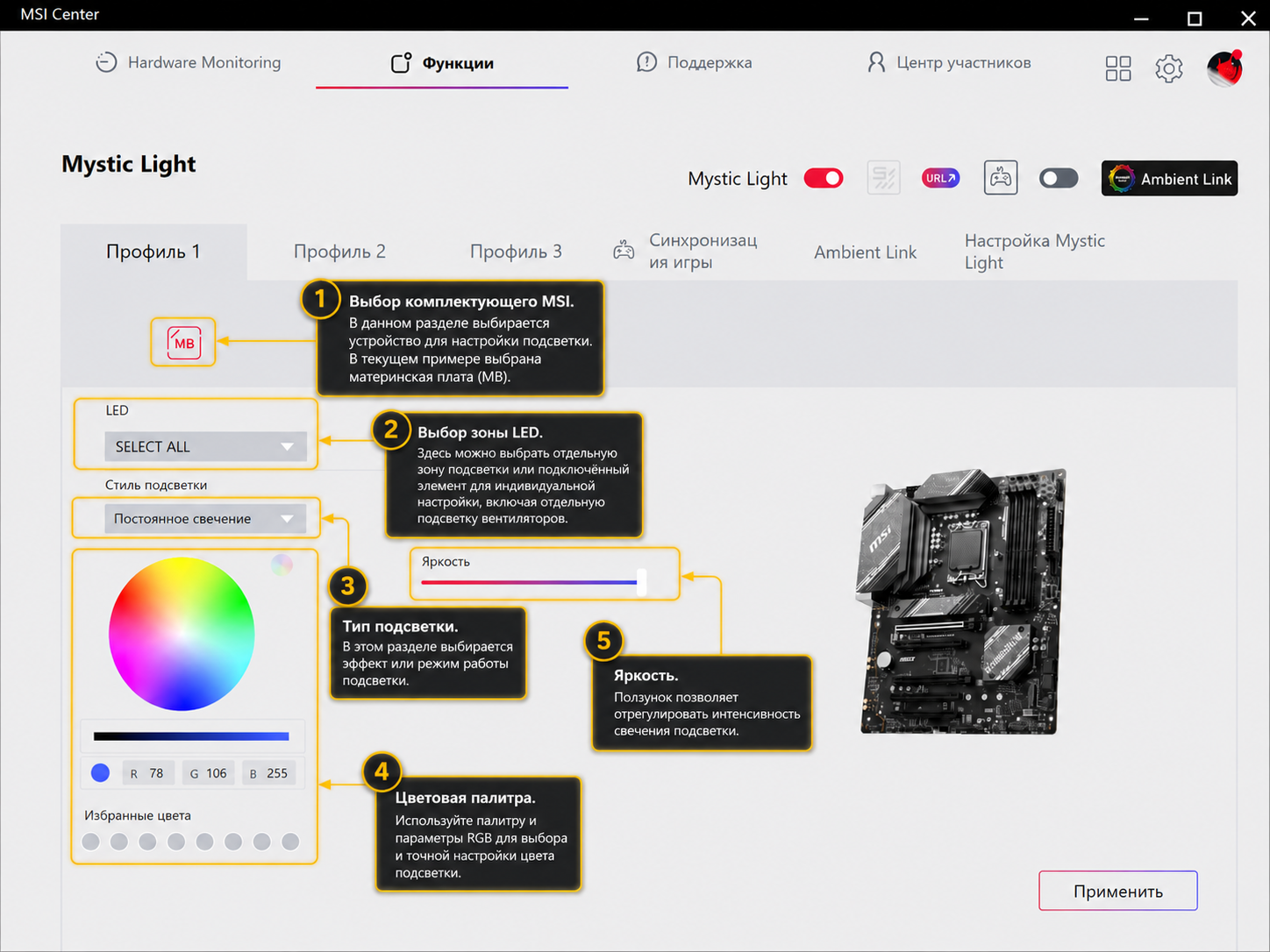Switch to Профиль 3
Screen dimensions: 1270x952
[516, 252]
